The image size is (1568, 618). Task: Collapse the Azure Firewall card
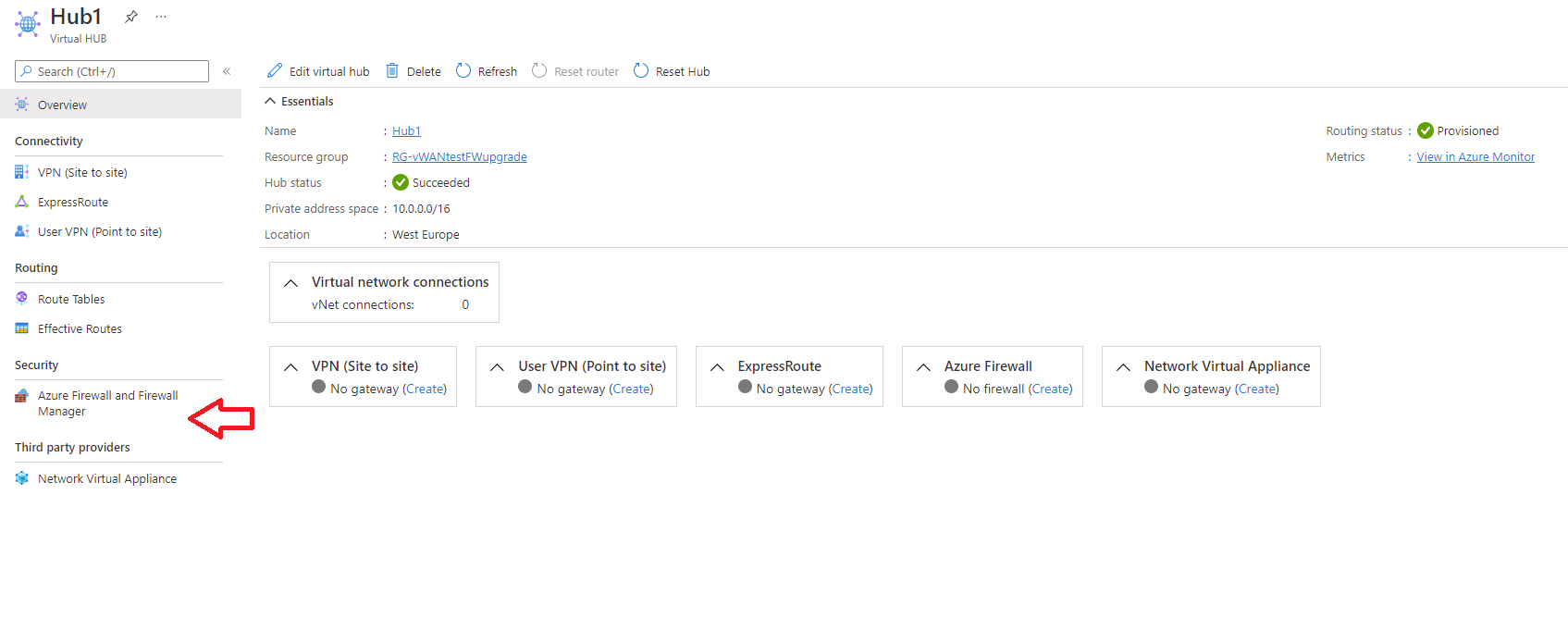pos(923,367)
